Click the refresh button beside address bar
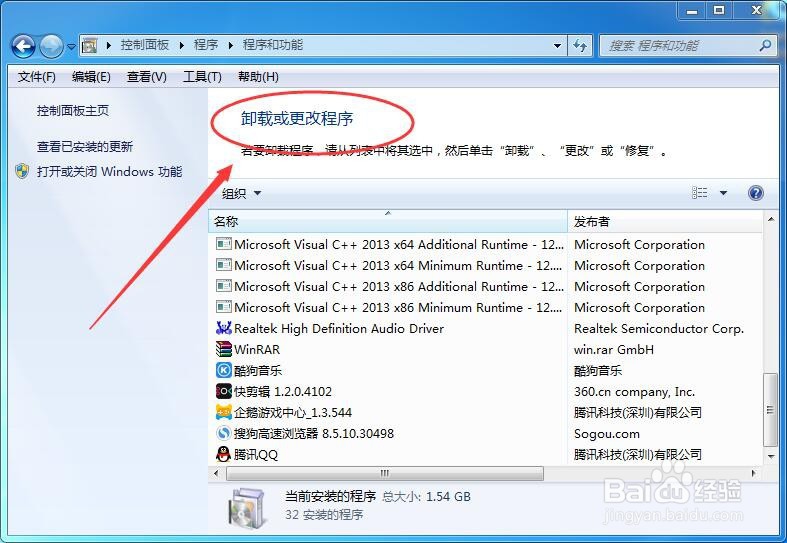 [580, 46]
